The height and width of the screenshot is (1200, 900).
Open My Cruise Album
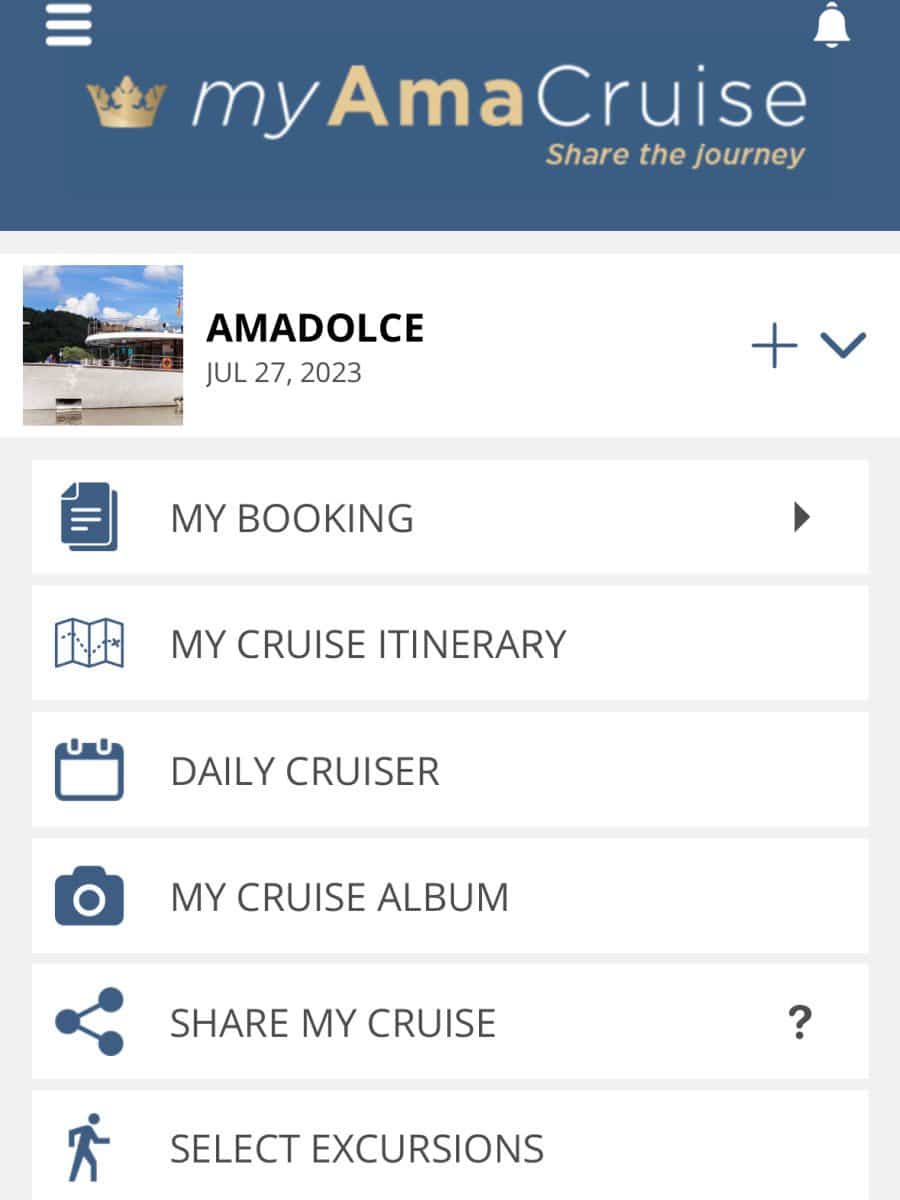450,896
